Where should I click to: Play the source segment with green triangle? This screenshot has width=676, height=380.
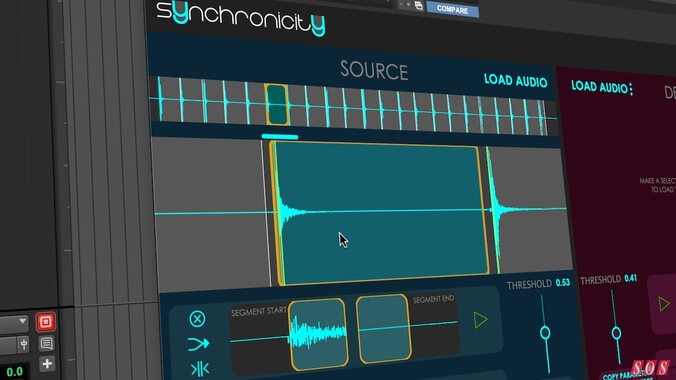(x=480, y=320)
